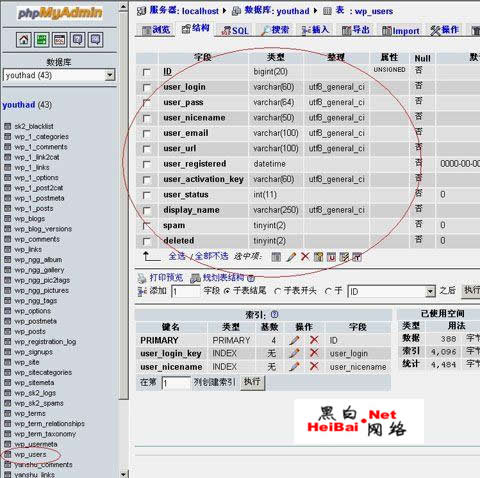Click the printer icon for 打印预览

pyautogui.click(x=142, y=278)
